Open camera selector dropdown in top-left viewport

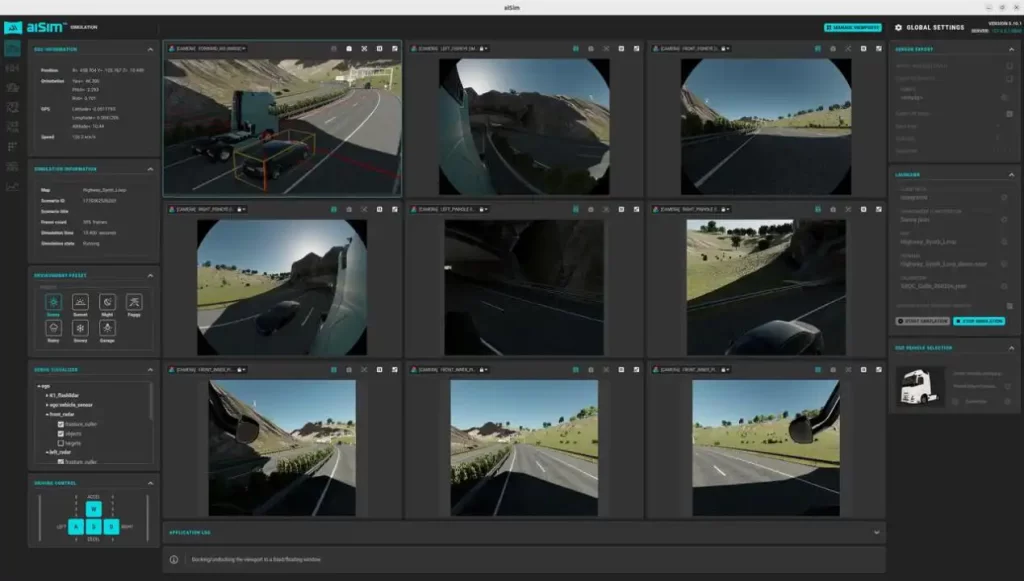point(210,48)
